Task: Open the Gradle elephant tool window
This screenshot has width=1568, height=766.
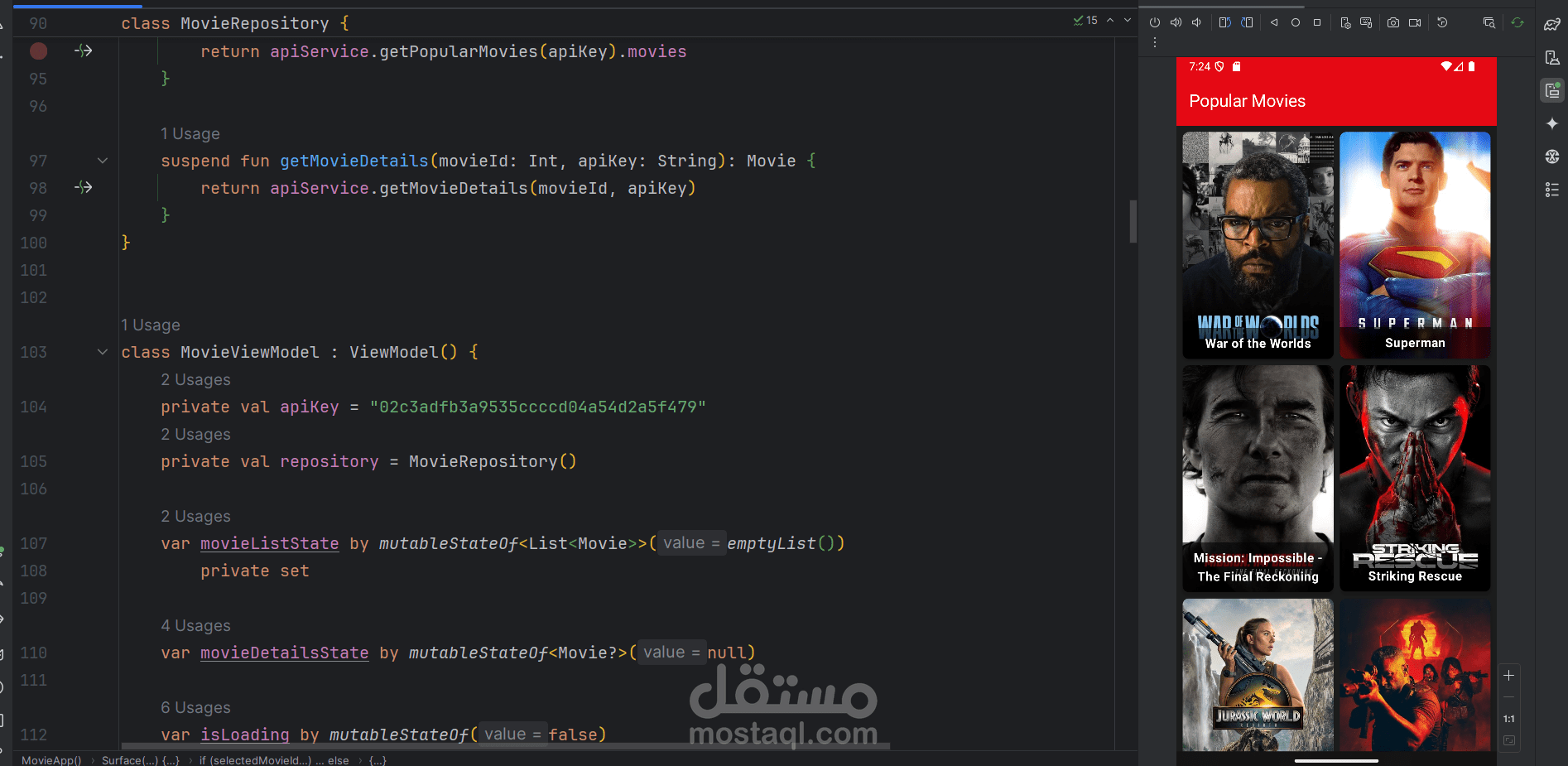Action: click(x=1552, y=24)
